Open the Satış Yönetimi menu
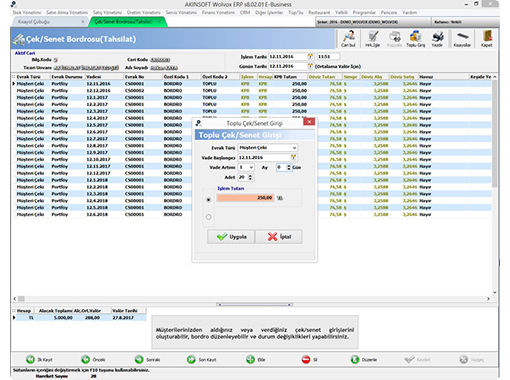 pyautogui.click(x=107, y=12)
